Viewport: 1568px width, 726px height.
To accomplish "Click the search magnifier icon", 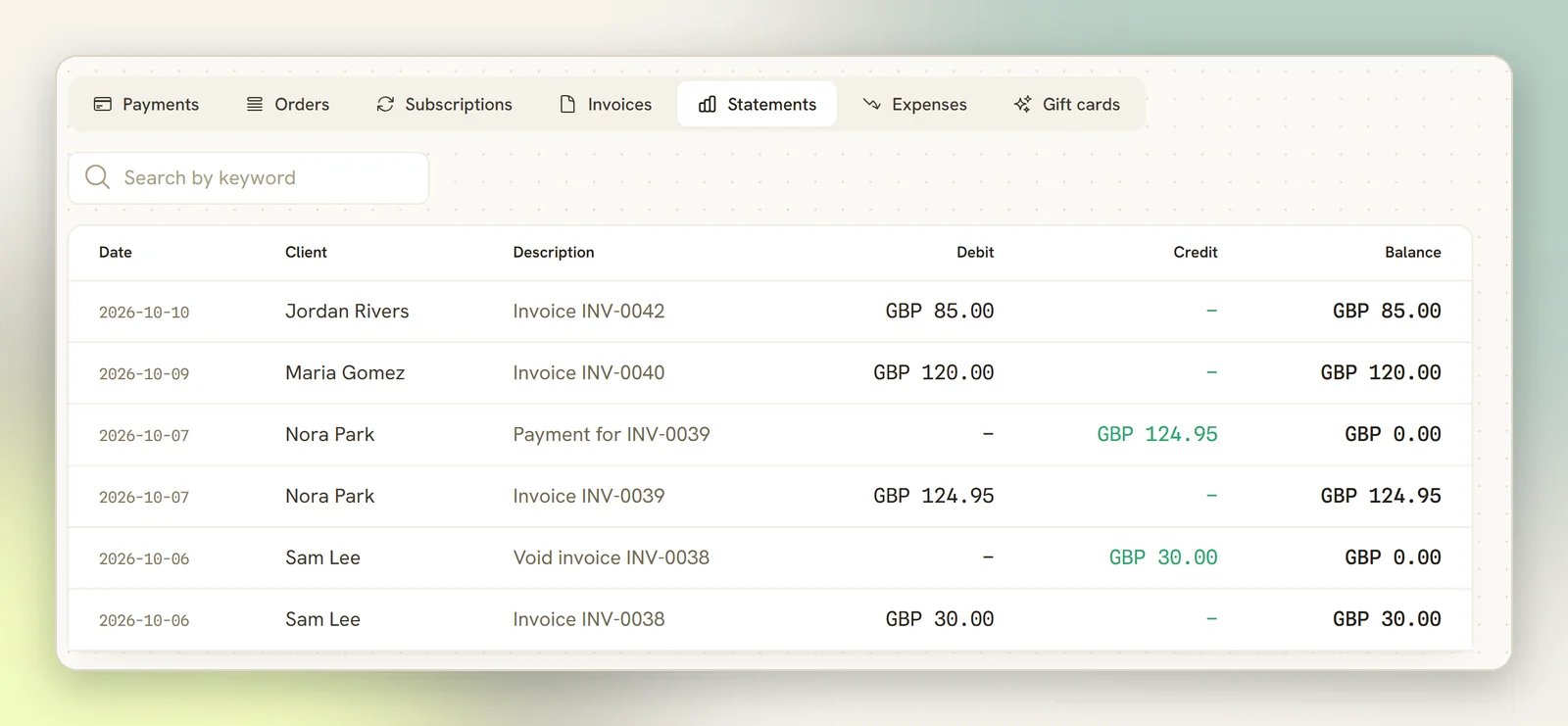I will click(97, 177).
